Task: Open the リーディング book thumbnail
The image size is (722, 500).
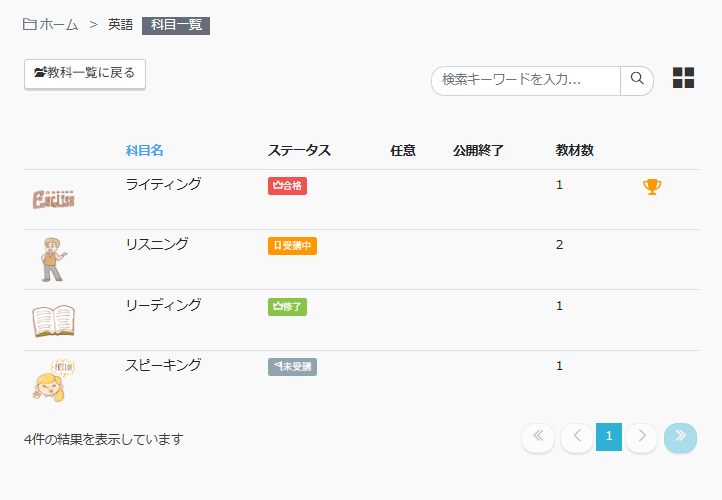Action: (x=53, y=321)
